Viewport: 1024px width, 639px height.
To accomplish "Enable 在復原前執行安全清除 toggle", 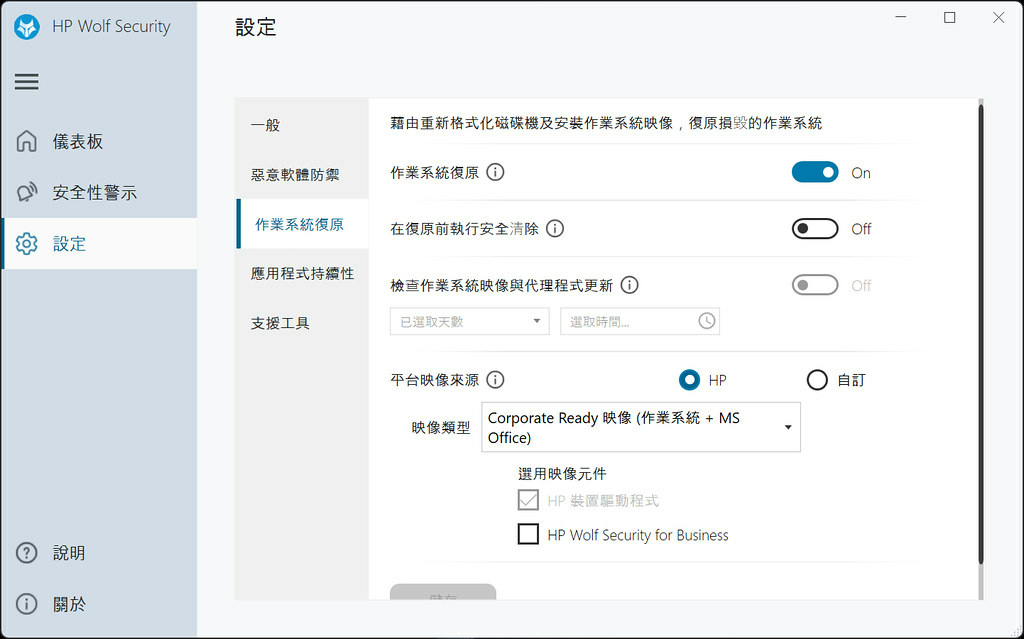I will [x=815, y=229].
